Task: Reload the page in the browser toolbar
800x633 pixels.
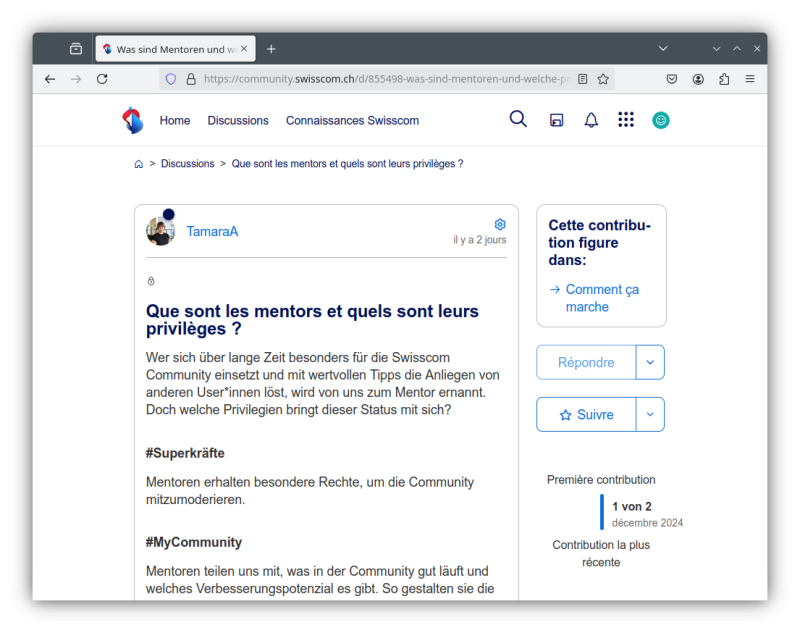Action: [102, 79]
